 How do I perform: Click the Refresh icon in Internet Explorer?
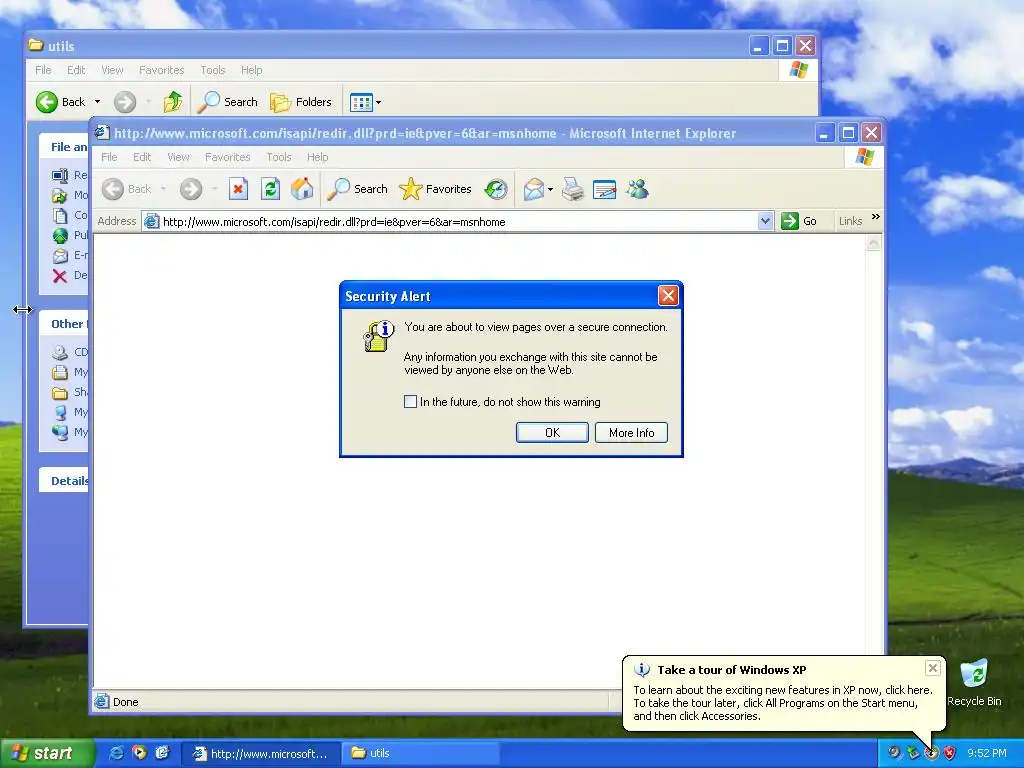270,189
